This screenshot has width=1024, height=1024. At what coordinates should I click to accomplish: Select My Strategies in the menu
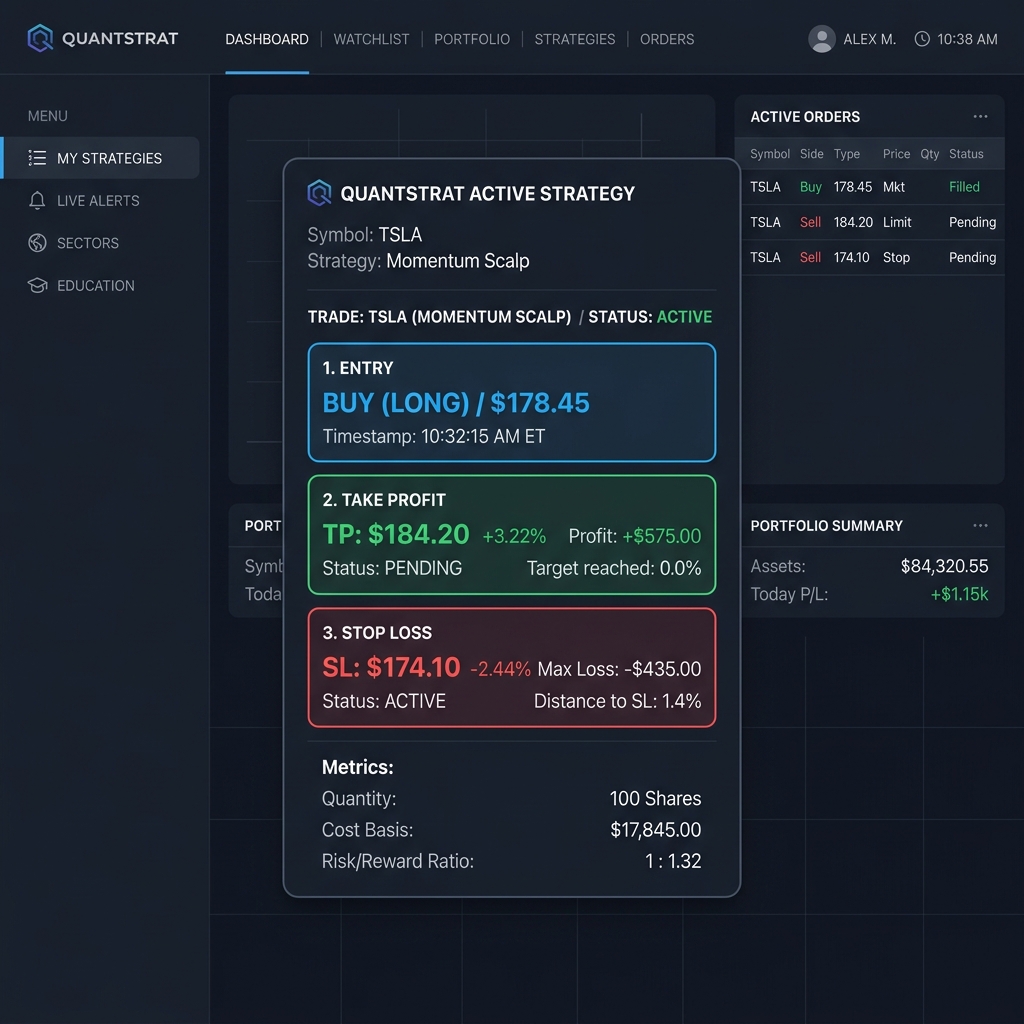(101, 158)
